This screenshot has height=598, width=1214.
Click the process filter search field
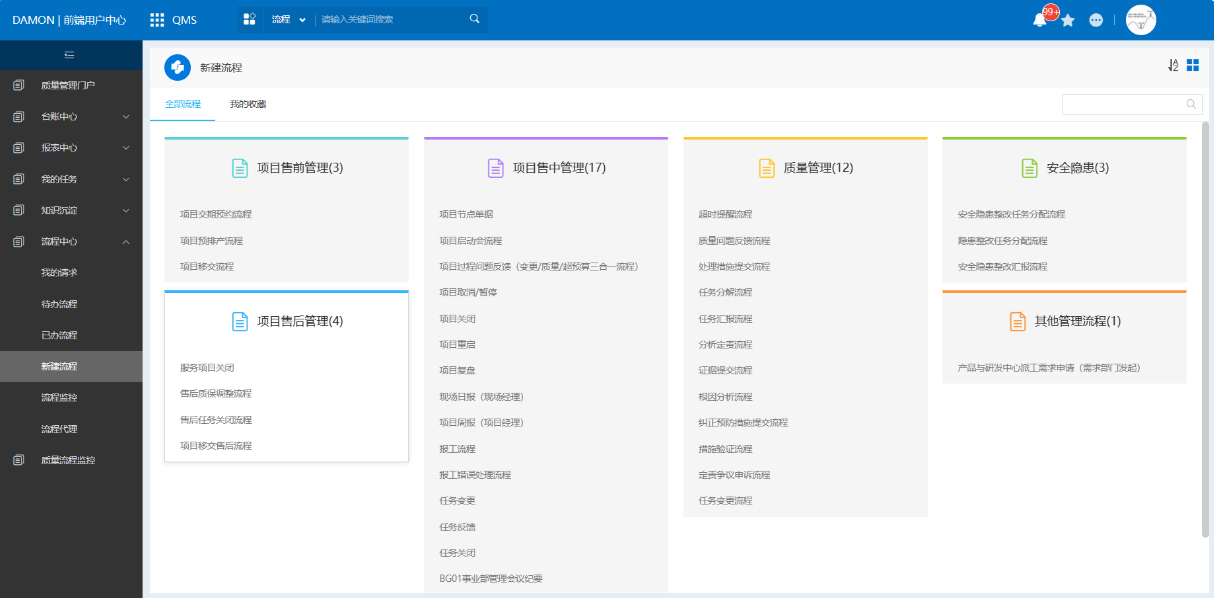1122,104
